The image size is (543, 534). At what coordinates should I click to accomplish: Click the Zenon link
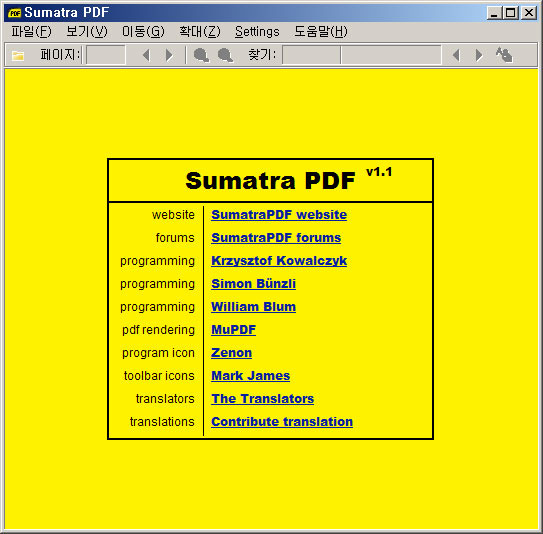[x=231, y=353]
